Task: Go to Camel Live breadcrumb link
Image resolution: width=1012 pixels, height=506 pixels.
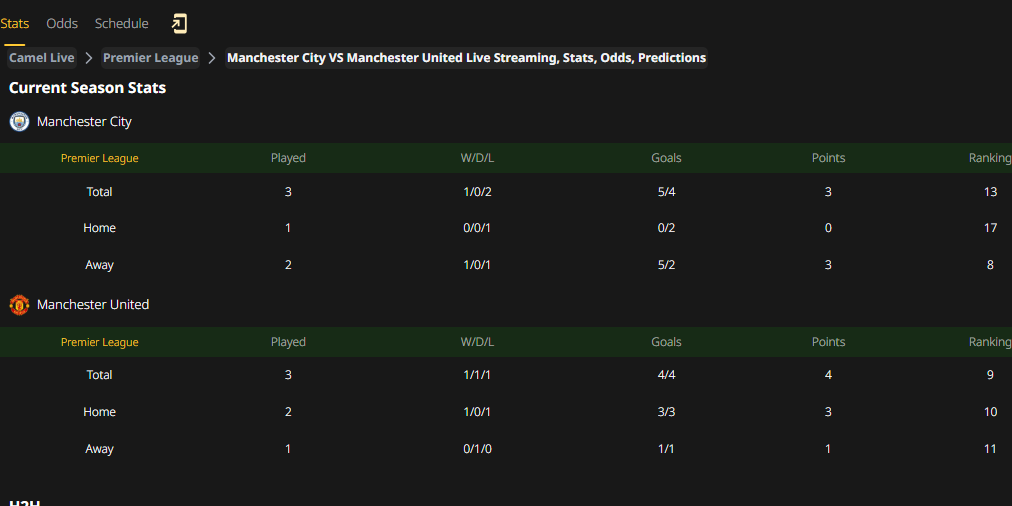Action: tap(42, 58)
